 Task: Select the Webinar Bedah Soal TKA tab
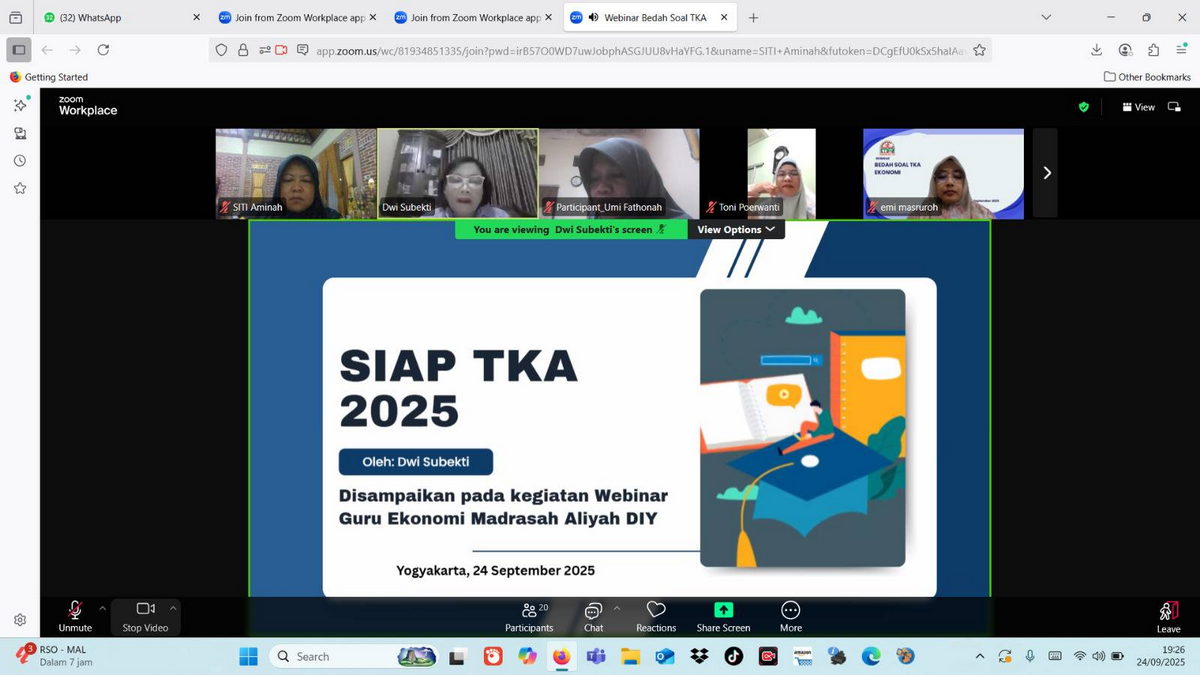(x=655, y=18)
